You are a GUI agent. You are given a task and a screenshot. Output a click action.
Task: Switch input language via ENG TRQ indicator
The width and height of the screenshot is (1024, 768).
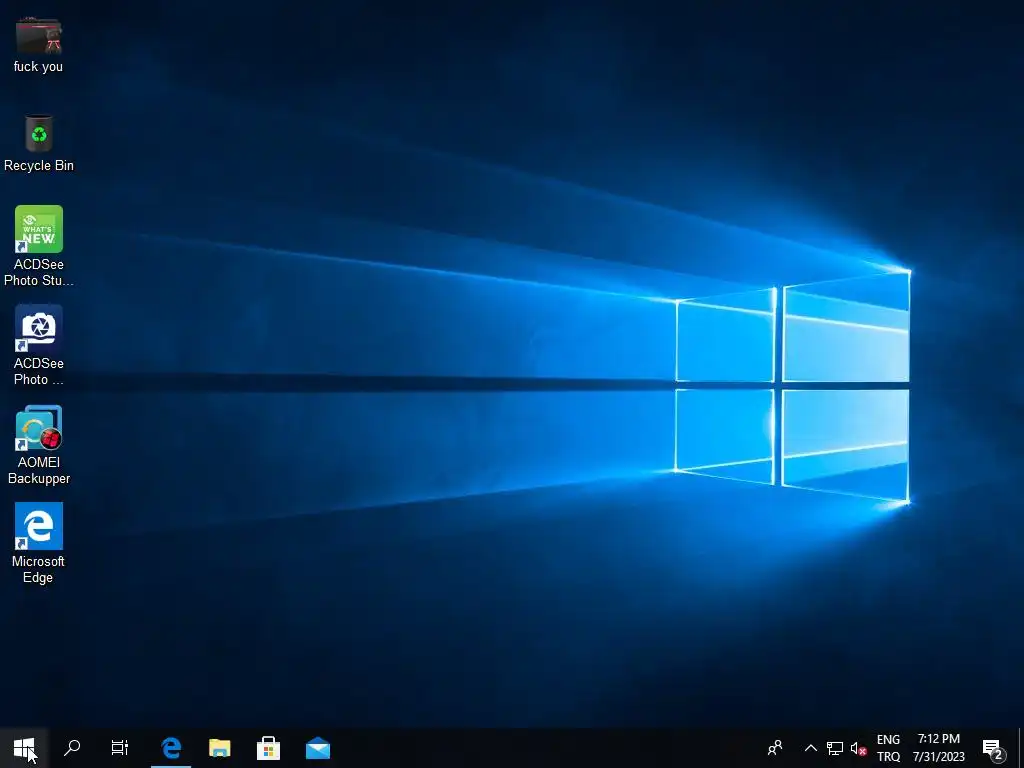click(888, 748)
